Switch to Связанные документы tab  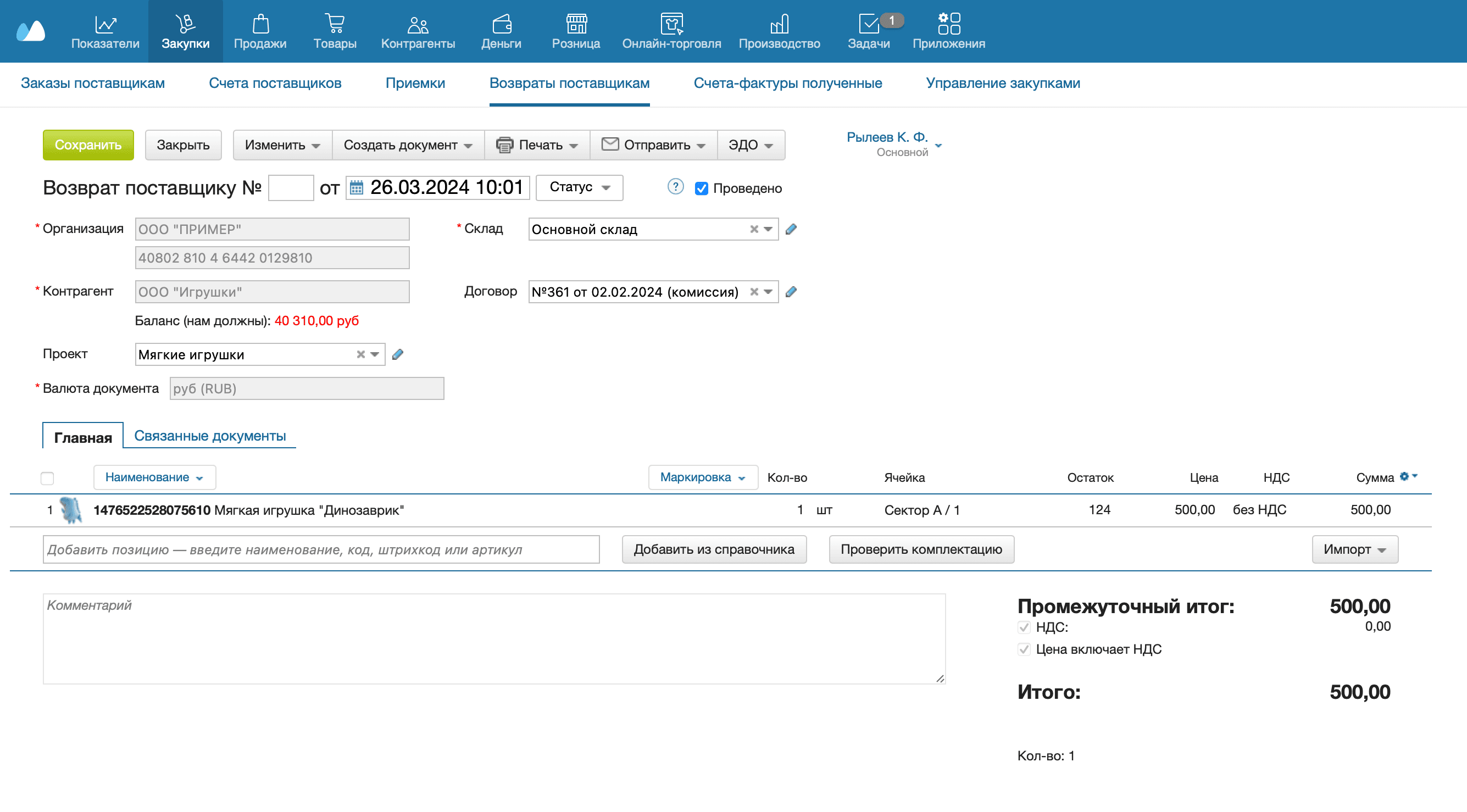tap(209, 436)
